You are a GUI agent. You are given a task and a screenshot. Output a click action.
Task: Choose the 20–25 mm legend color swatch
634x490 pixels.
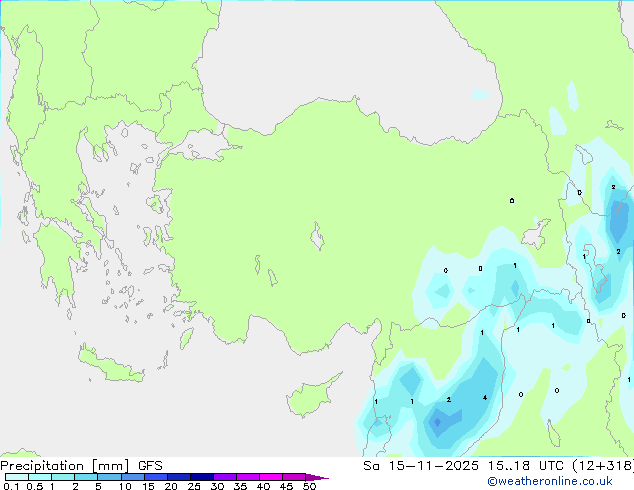tap(178, 477)
